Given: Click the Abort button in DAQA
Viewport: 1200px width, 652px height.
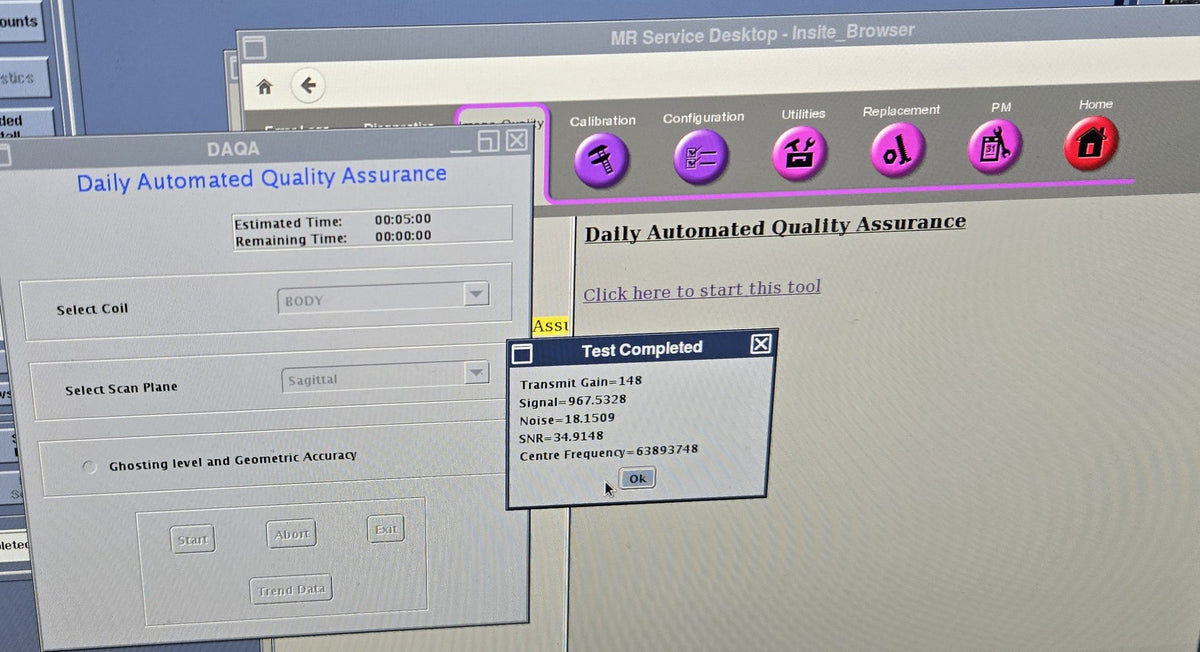Looking at the screenshot, I should tap(291, 535).
